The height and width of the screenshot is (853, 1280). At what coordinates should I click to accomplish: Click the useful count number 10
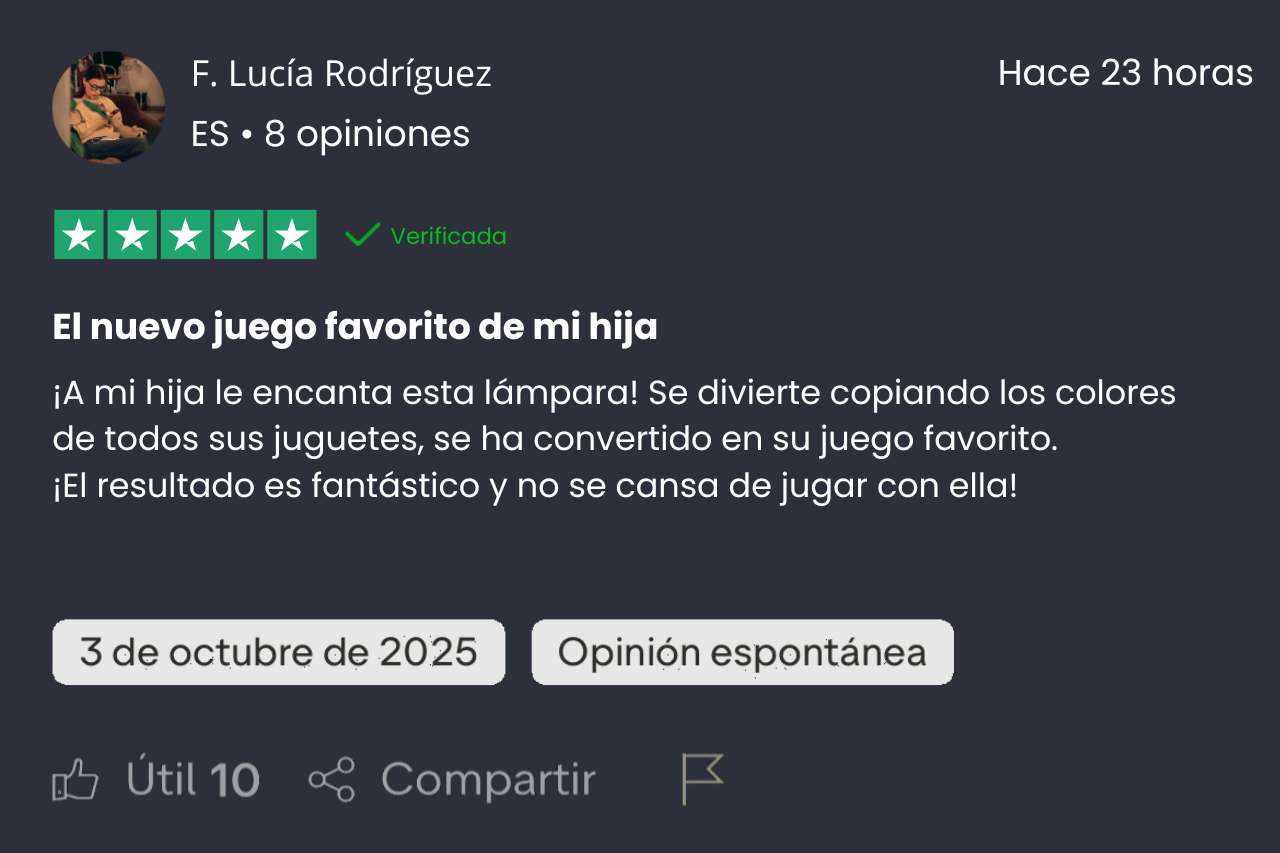(236, 780)
